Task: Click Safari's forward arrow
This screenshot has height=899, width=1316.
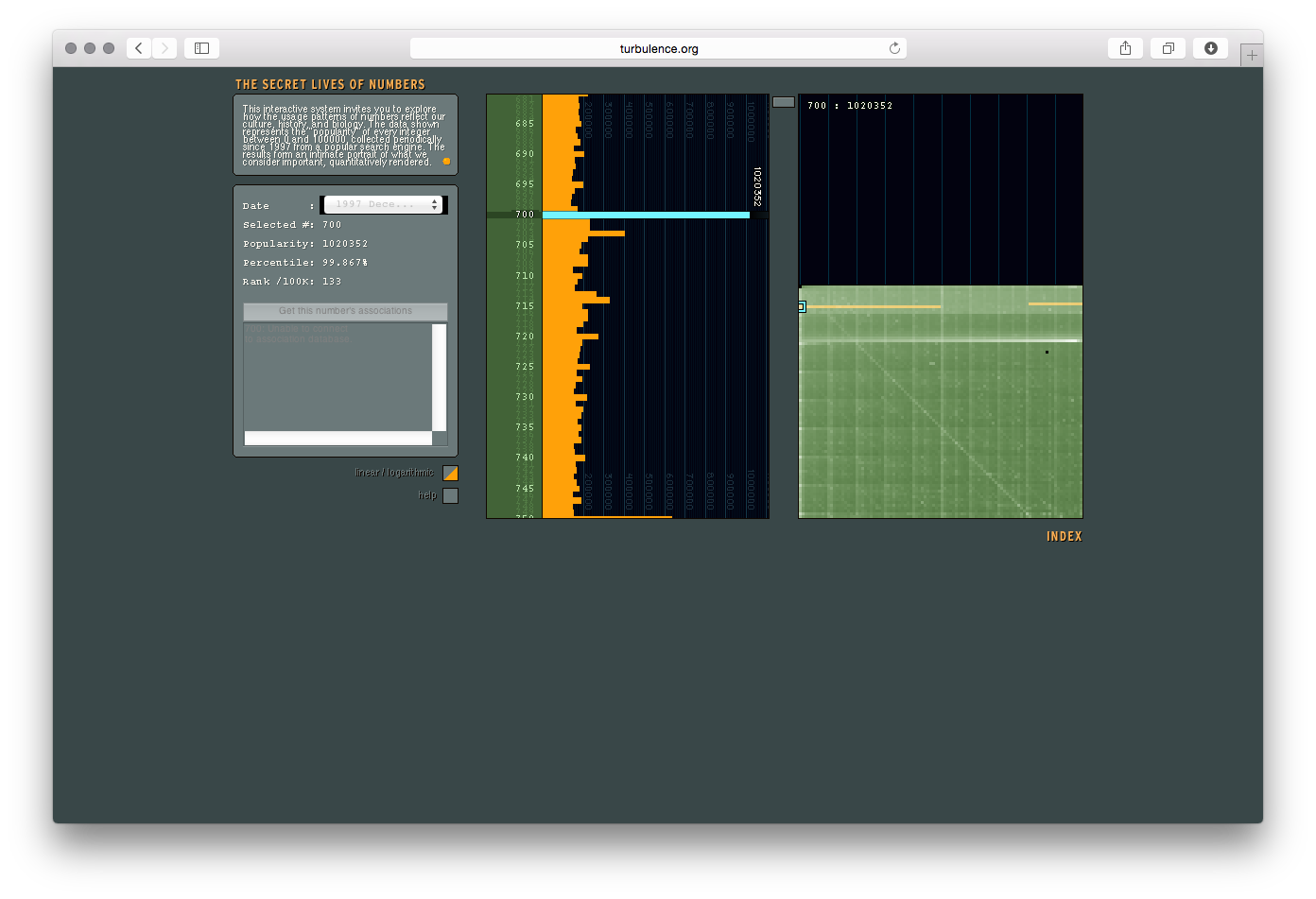Action: [164, 48]
